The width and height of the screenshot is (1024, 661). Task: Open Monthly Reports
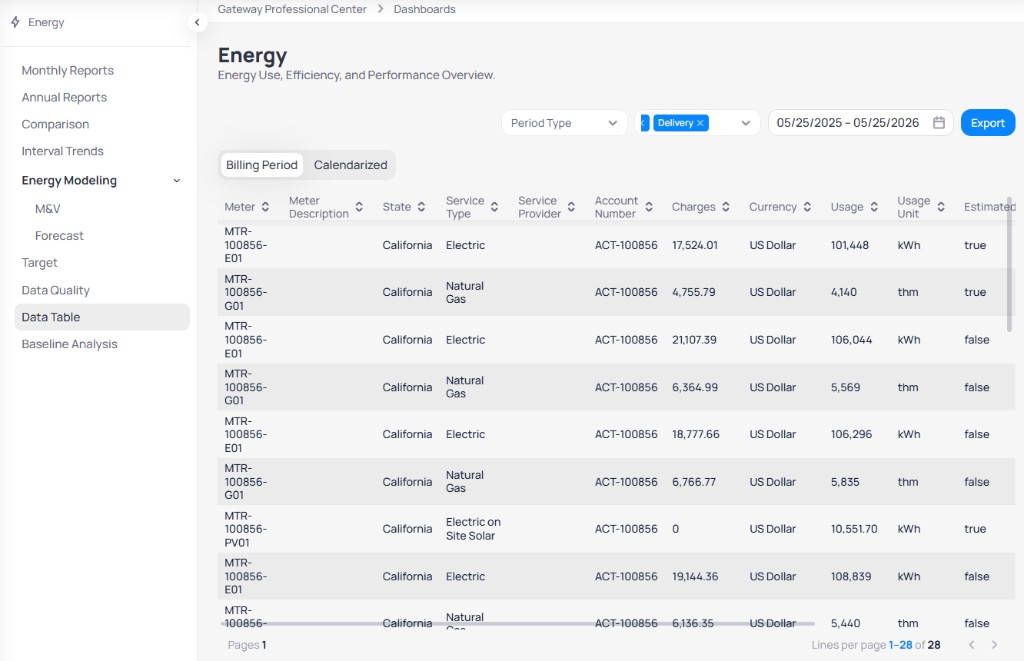pos(67,71)
